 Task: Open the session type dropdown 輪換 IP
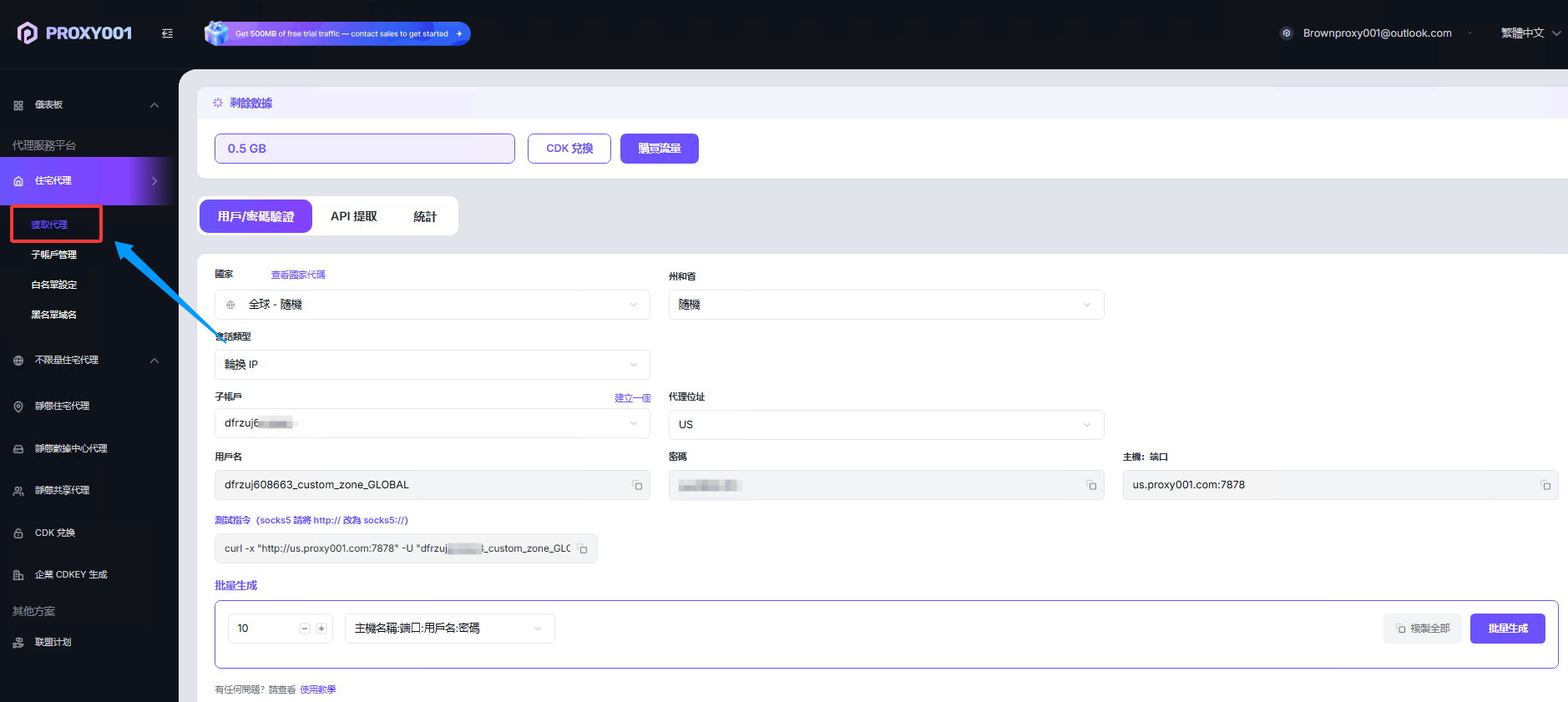coord(432,365)
